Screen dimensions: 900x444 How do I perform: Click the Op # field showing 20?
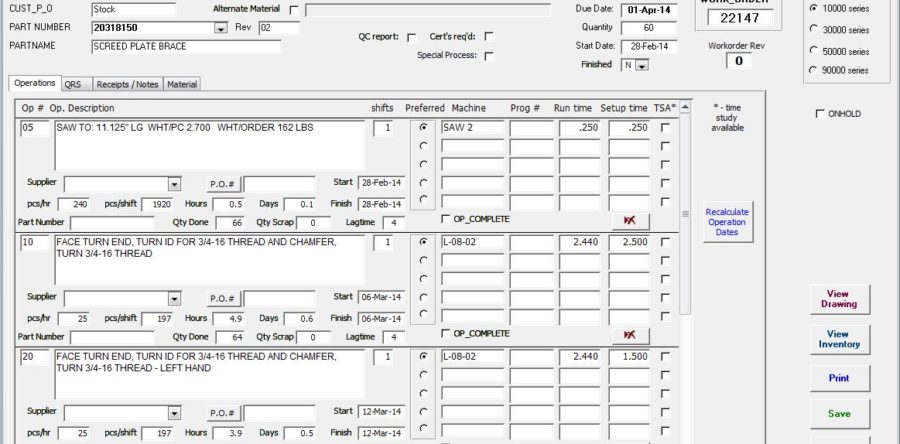click(34, 357)
